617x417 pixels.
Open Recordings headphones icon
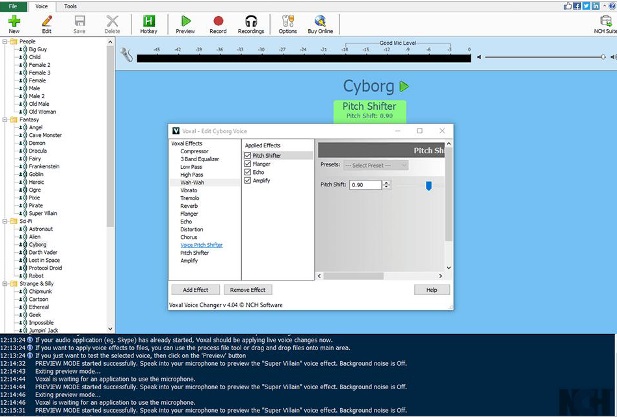251,21
